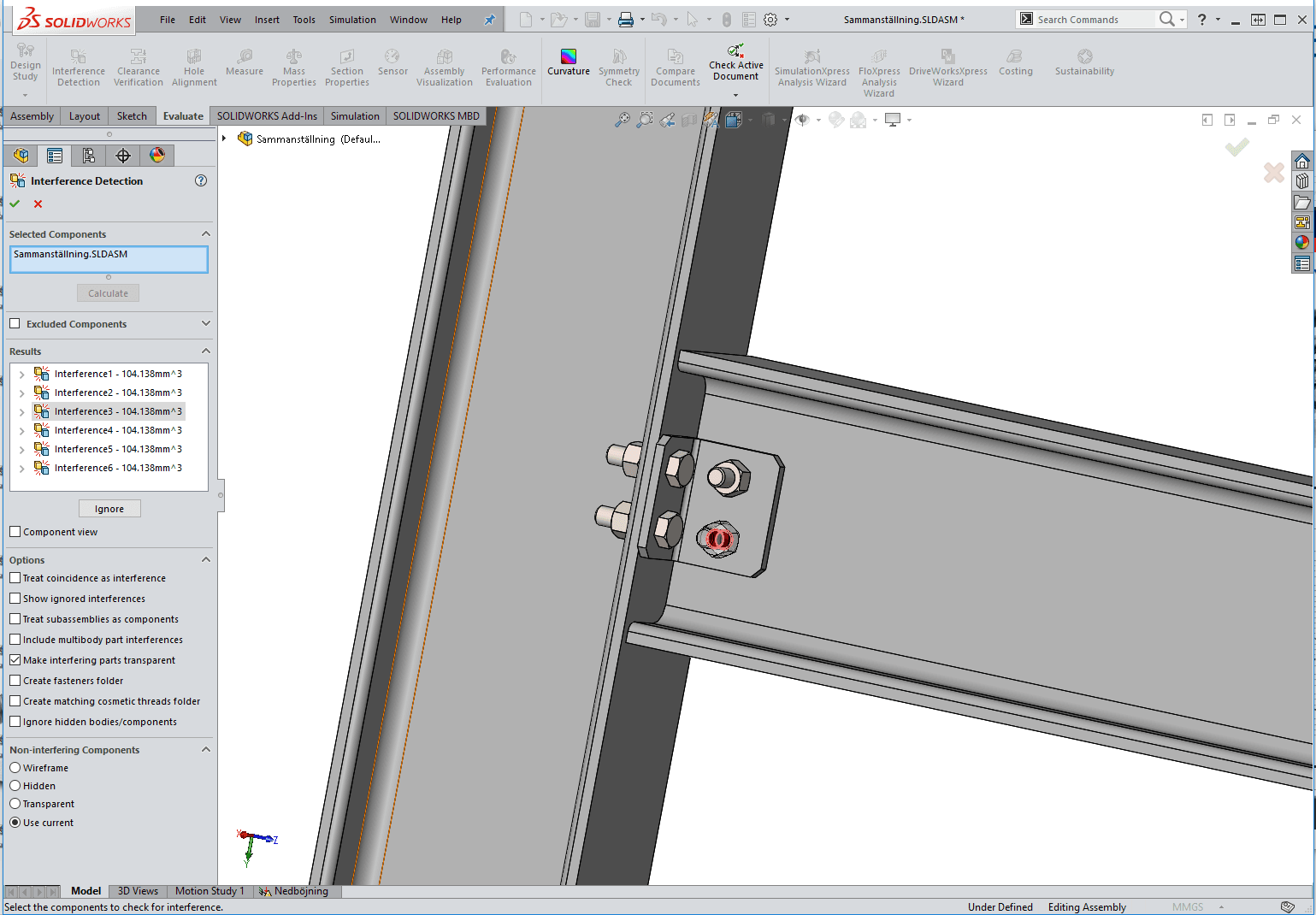Open Interference Detection help icon
1316x915 pixels.
coord(201,180)
